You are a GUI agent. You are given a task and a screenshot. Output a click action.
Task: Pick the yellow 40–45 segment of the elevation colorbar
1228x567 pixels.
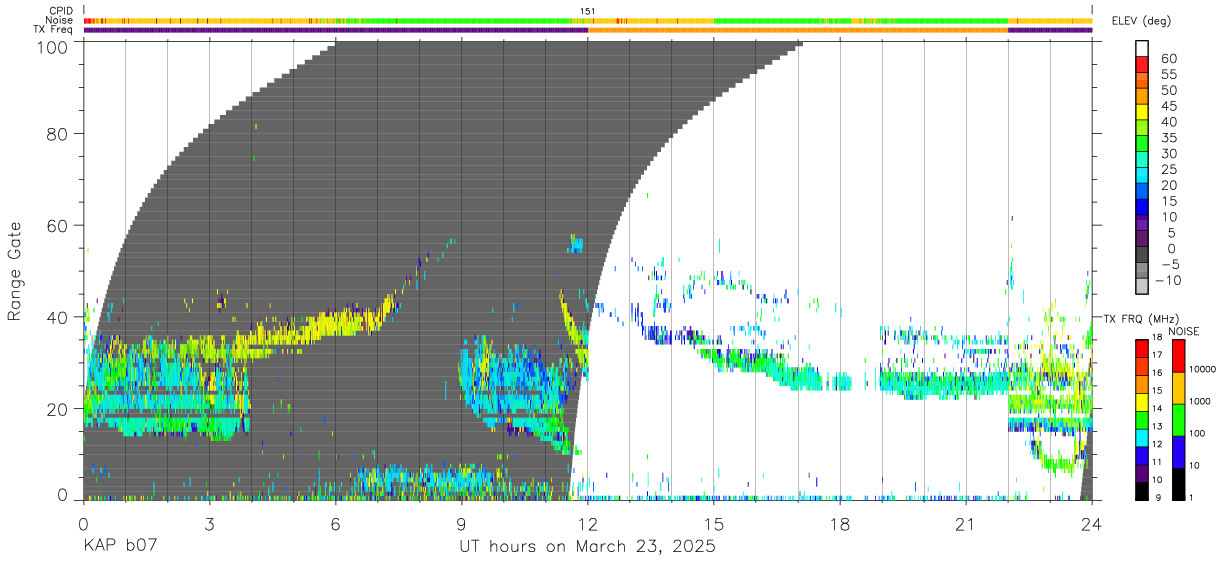tap(1143, 113)
